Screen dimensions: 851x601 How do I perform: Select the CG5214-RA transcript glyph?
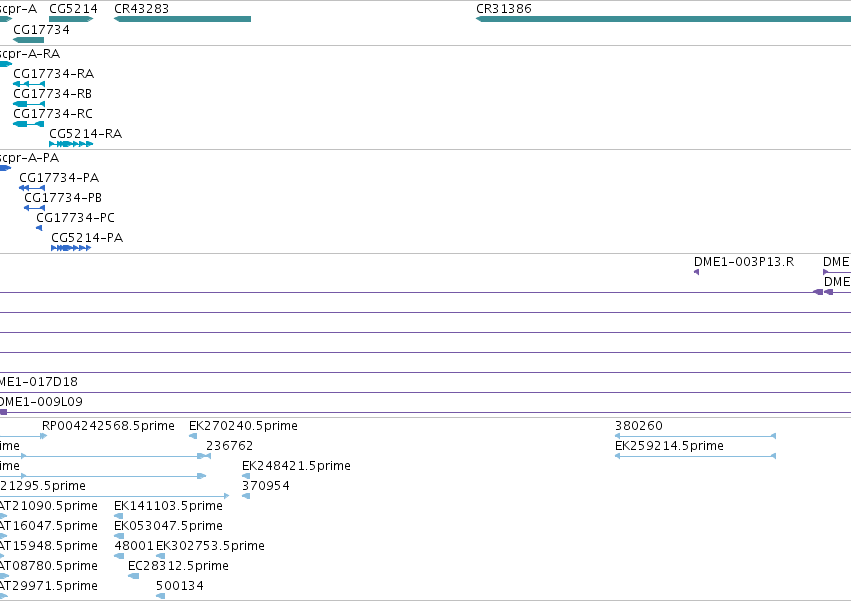pyautogui.click(x=71, y=144)
